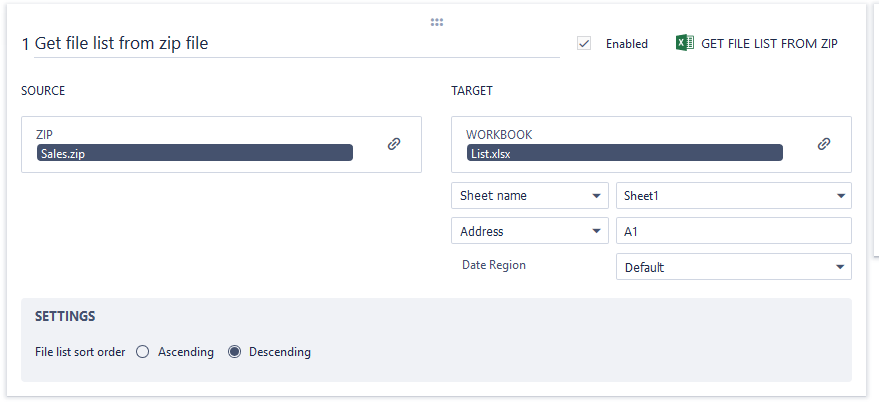Click the SETTINGS section header
Viewport: 879px width, 403px height.
pyautogui.click(x=65, y=316)
